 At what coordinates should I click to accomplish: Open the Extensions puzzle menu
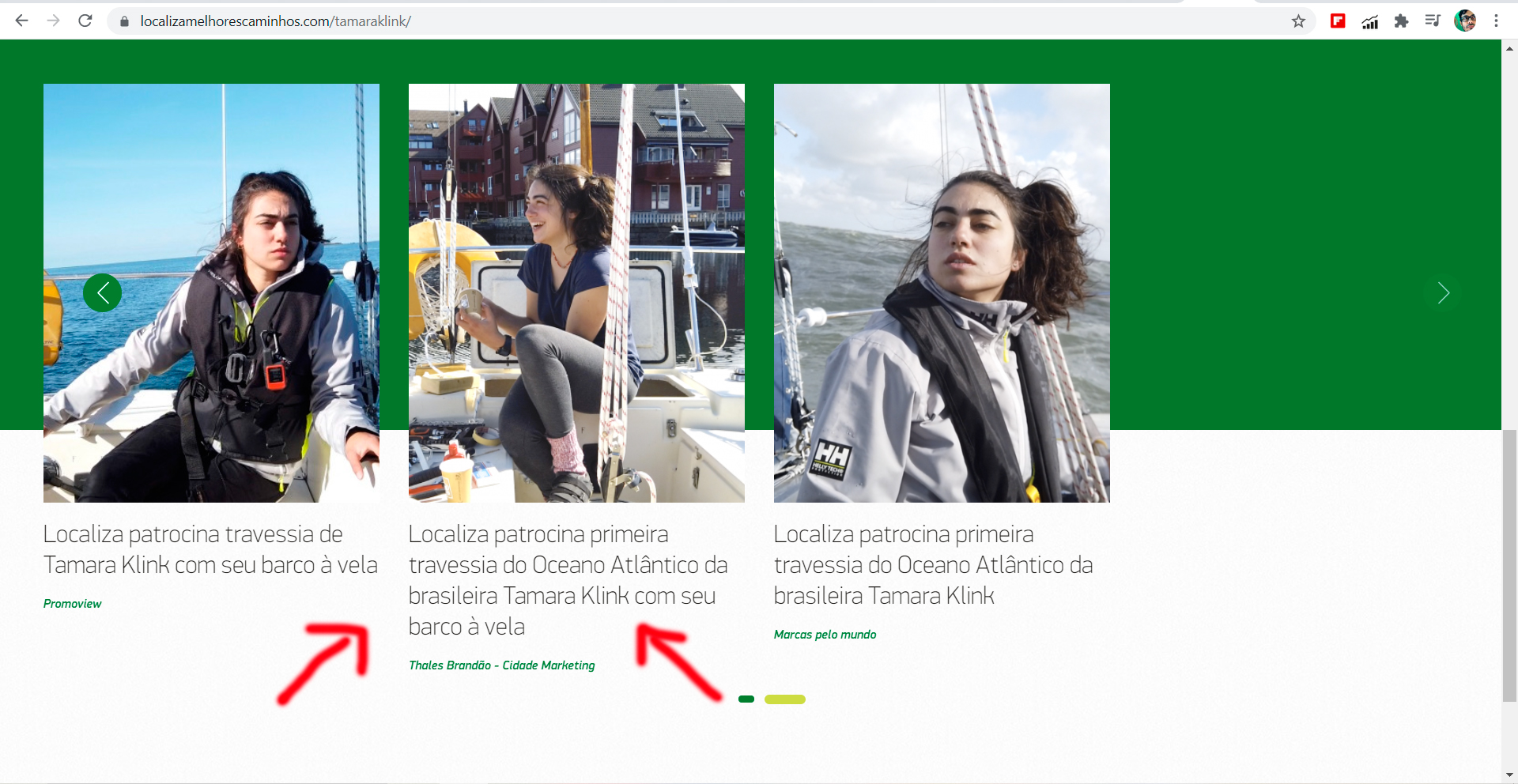point(1401,21)
